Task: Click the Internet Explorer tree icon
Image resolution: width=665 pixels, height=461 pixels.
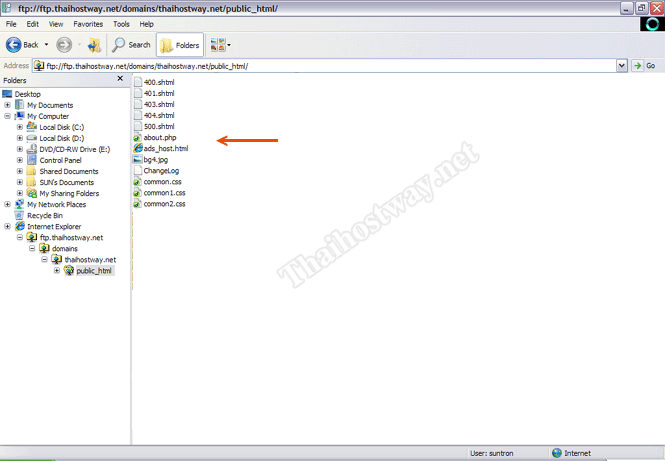Action: pos(20,226)
